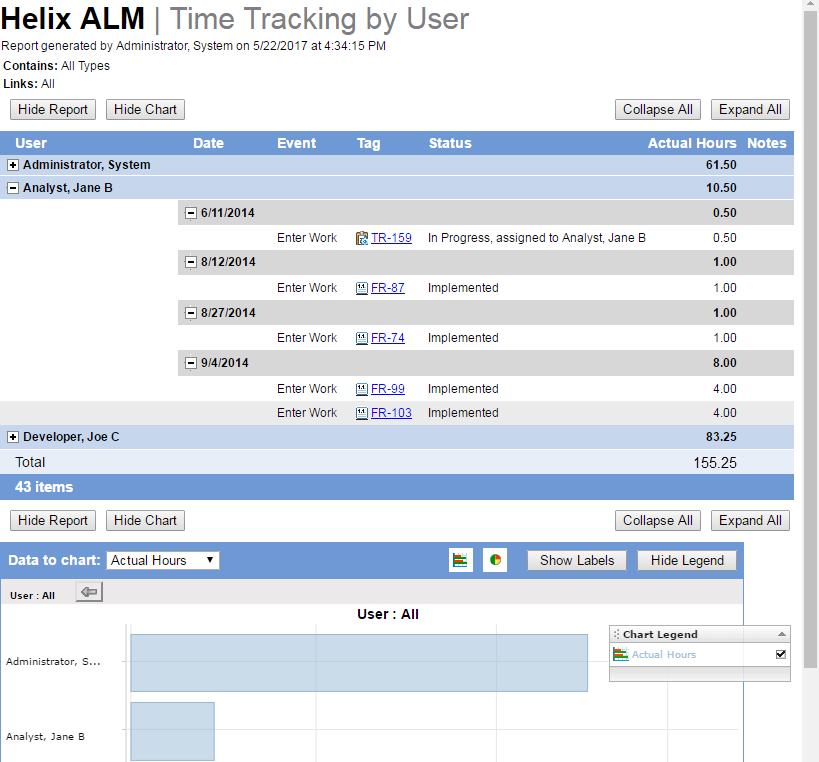
Task: Click the FR-103 item type icon
Action: point(362,413)
